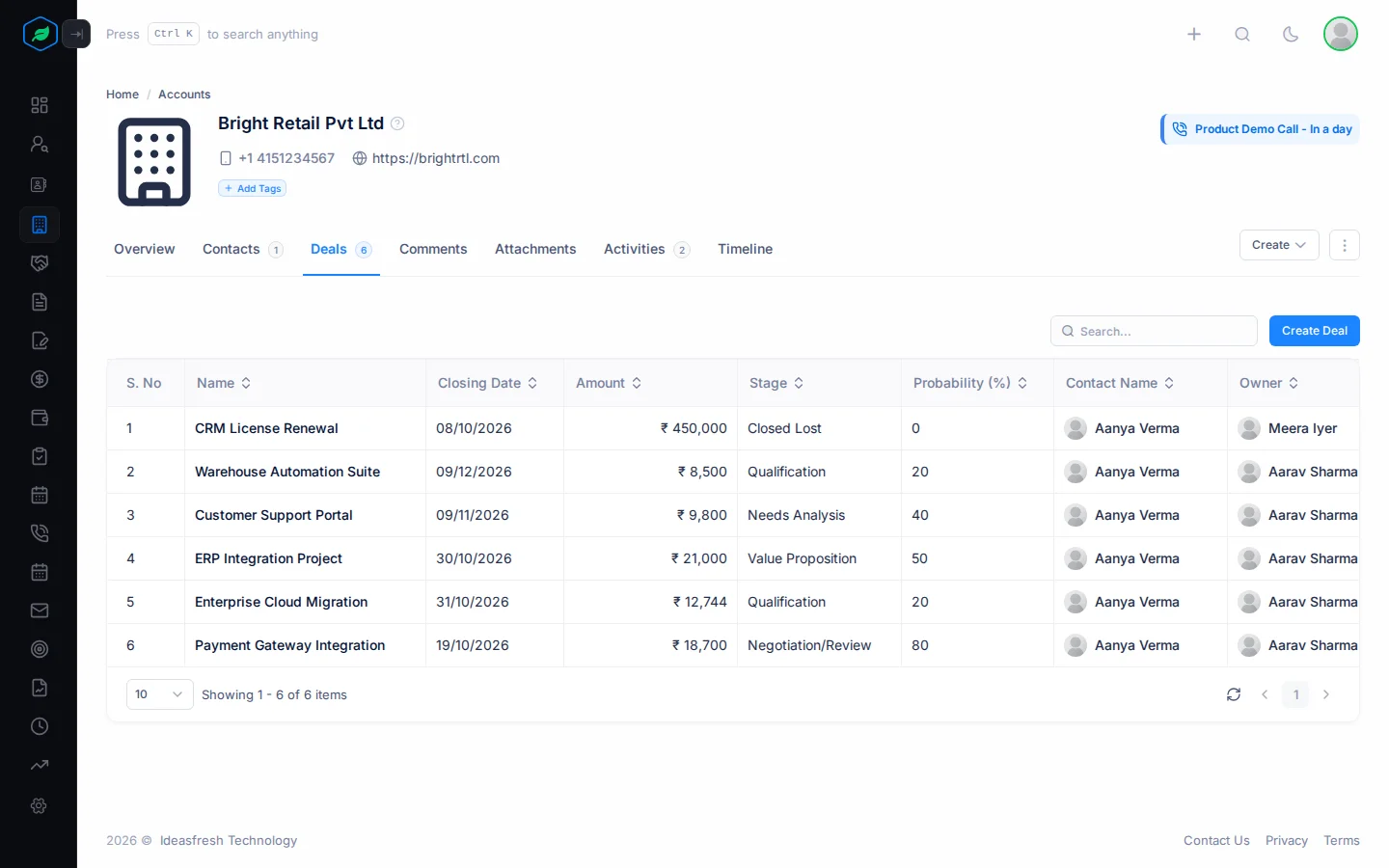Click the three-dot more options button
Viewport: 1389px width, 868px height.
tap(1345, 245)
